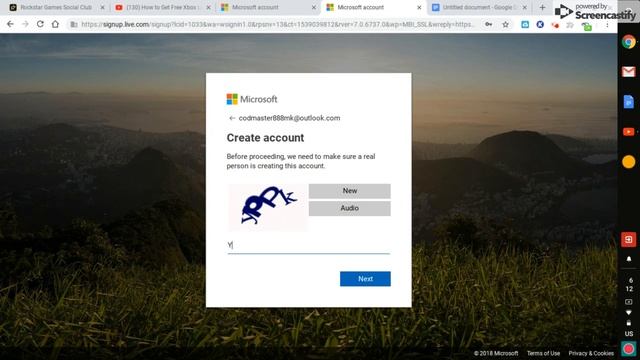
Task: Click the browser address bar URL
Action: (x=278, y=24)
